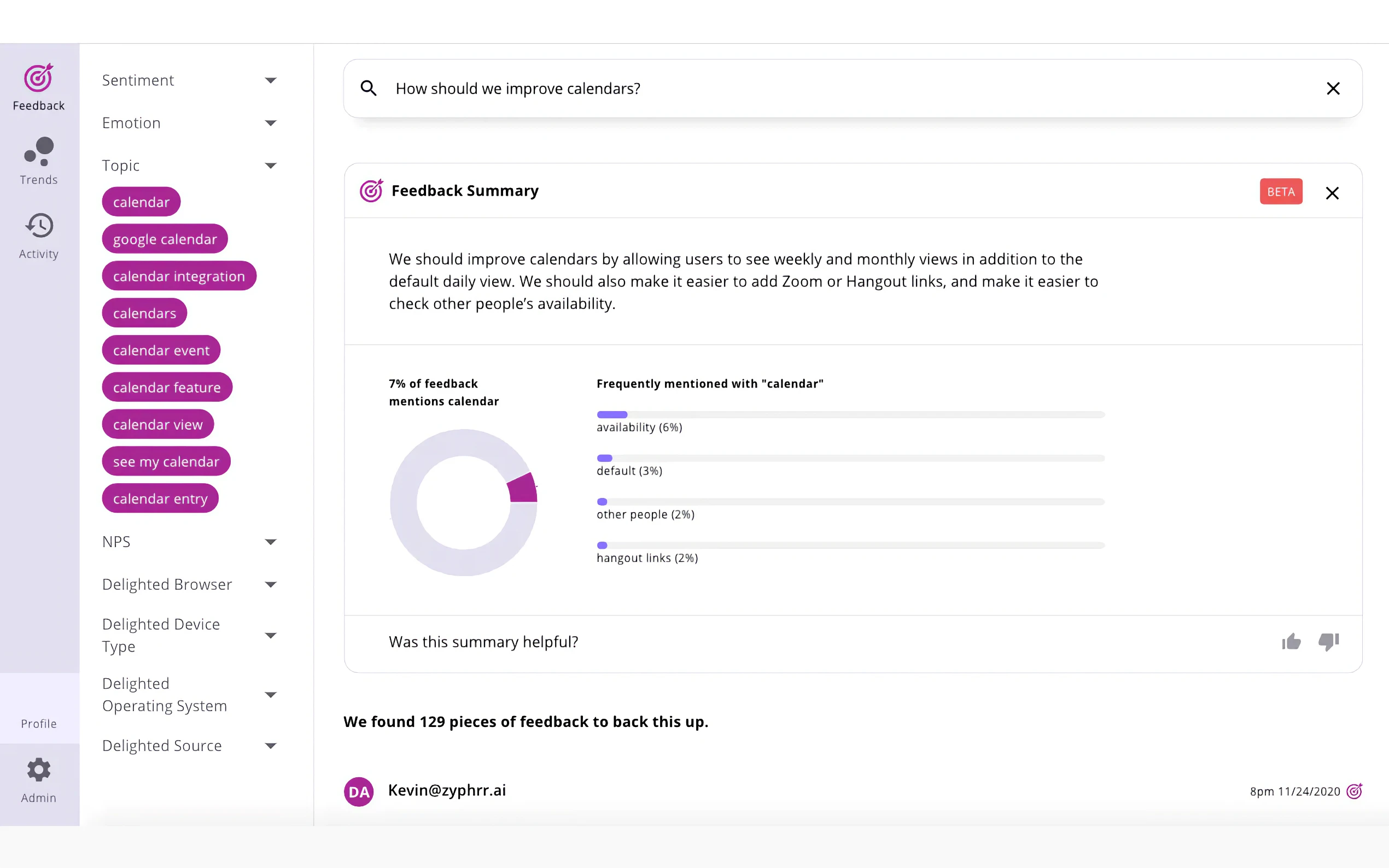1389x868 pixels.
Task: Expand the NPS filter dropdown
Action: tap(271, 542)
